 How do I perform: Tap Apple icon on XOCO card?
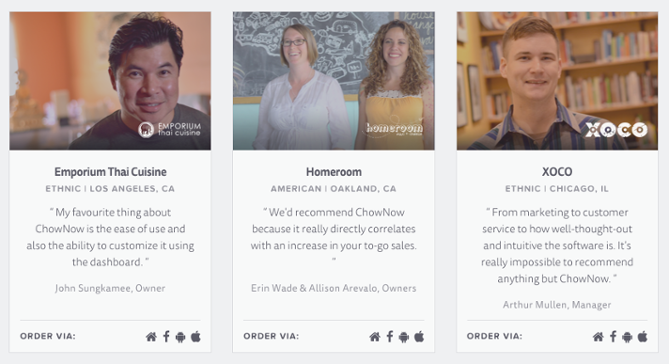[x=643, y=337]
